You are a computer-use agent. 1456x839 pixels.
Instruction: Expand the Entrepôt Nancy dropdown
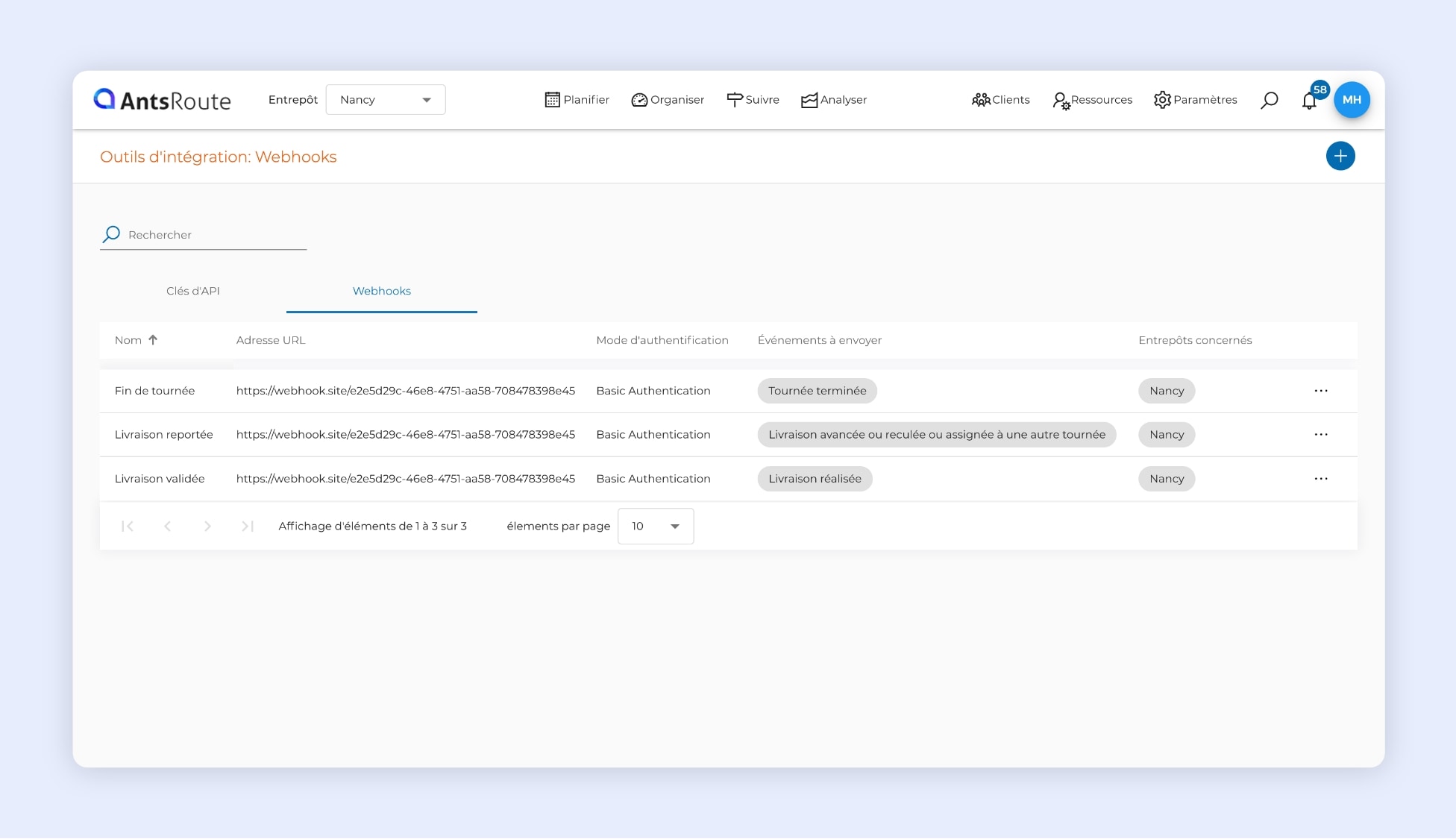(x=386, y=100)
